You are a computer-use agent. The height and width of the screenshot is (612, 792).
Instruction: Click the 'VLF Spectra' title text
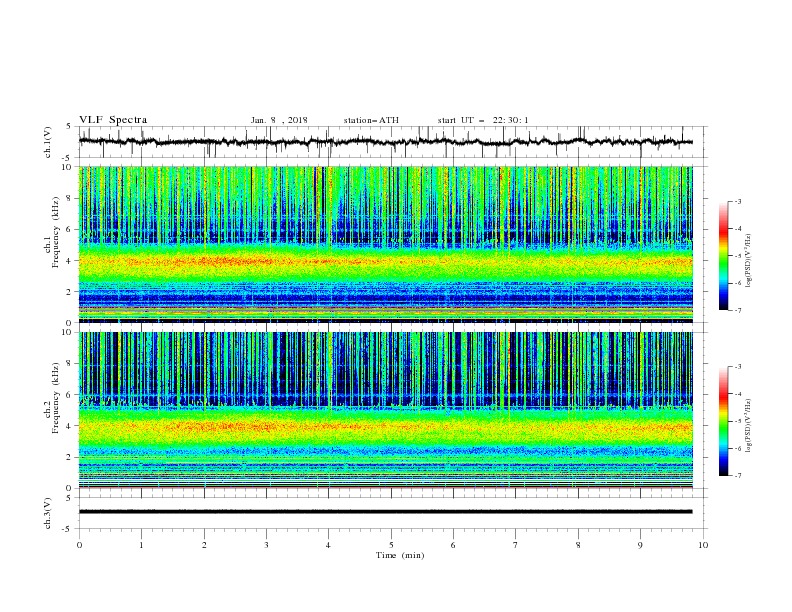[x=113, y=120]
